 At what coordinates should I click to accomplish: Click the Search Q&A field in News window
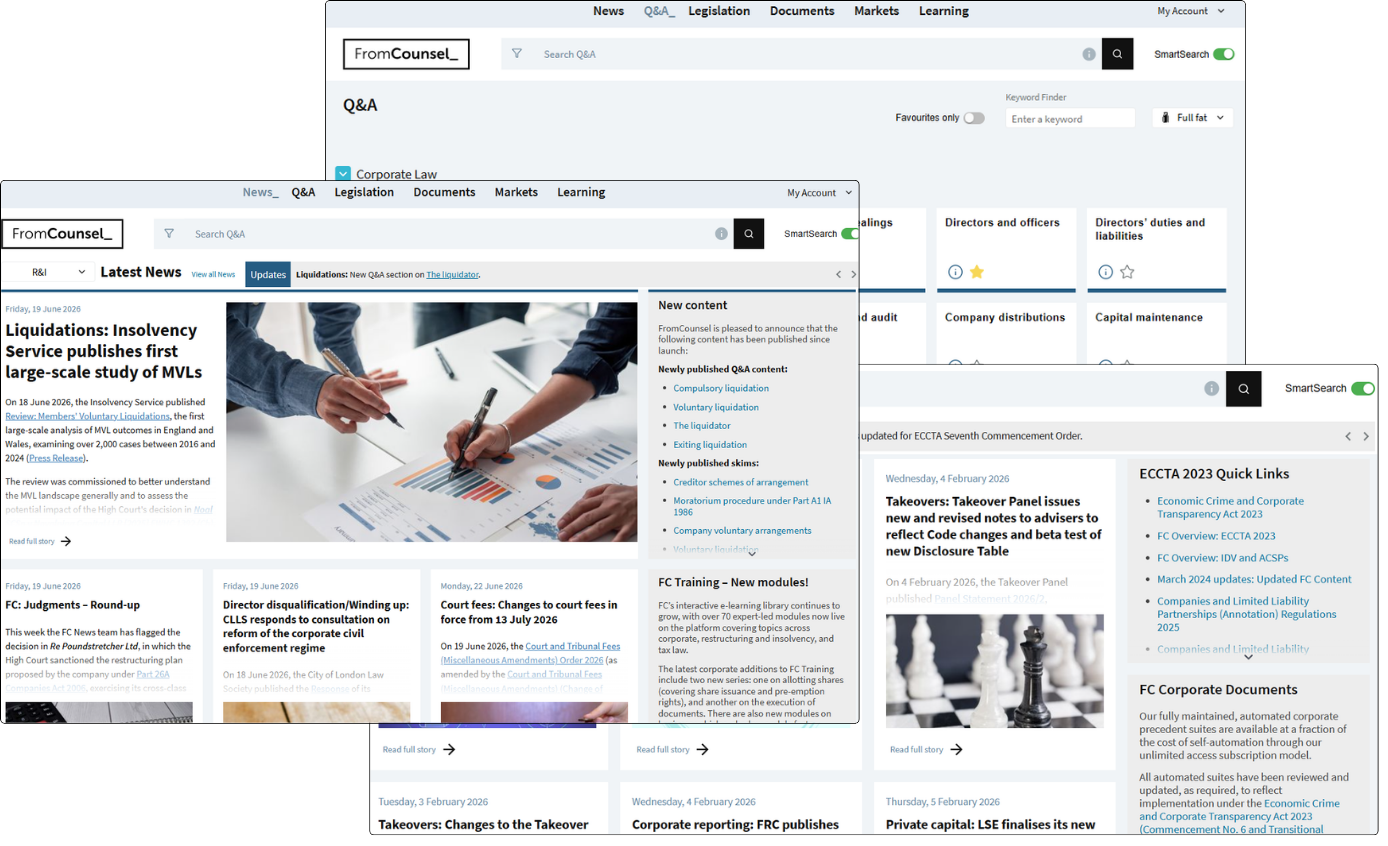tap(445, 234)
